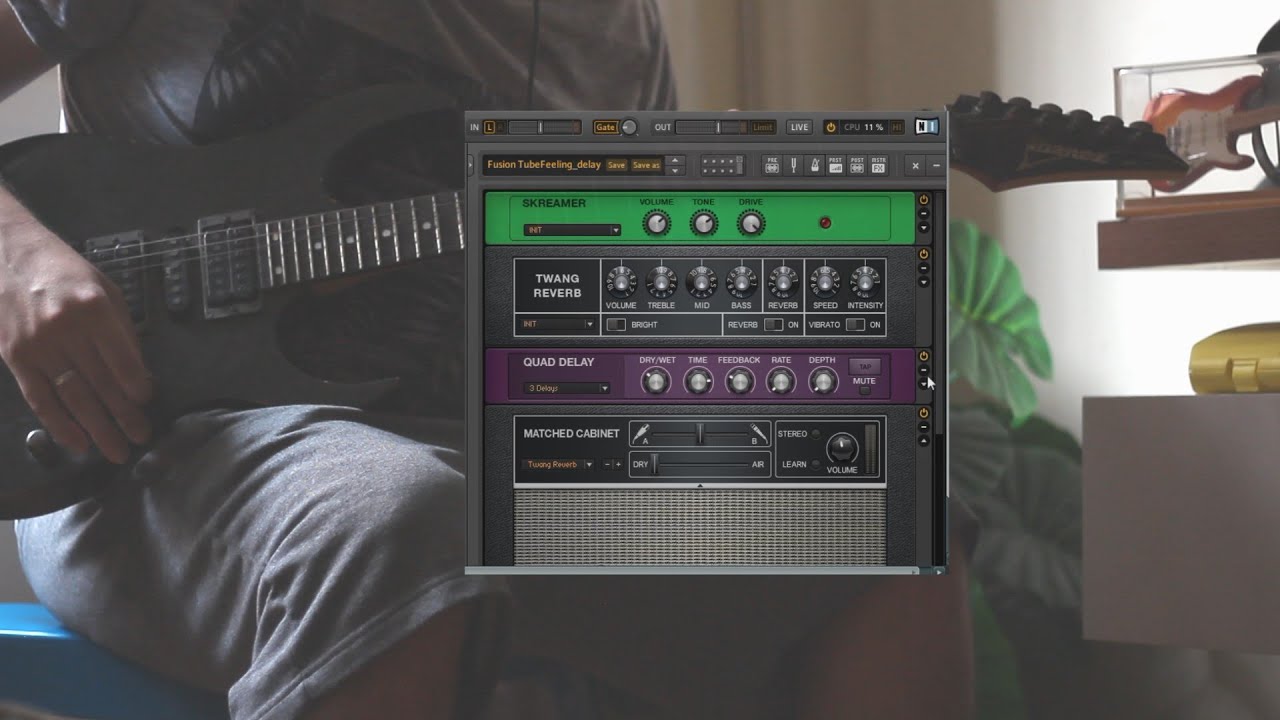
Task: Click the Skreamer Volume knob
Action: point(656,223)
